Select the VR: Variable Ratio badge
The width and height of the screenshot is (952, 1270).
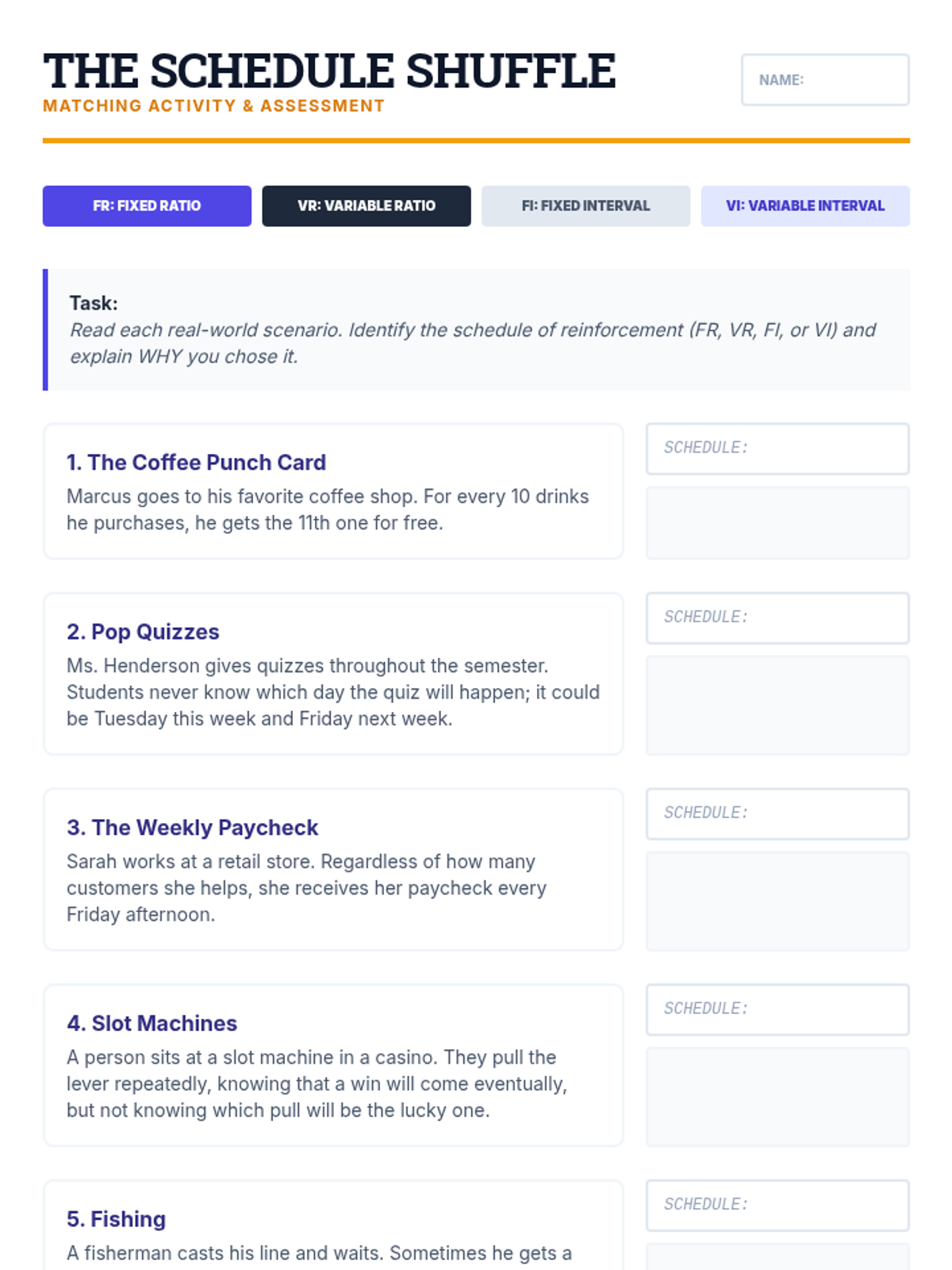pyautogui.click(x=367, y=206)
